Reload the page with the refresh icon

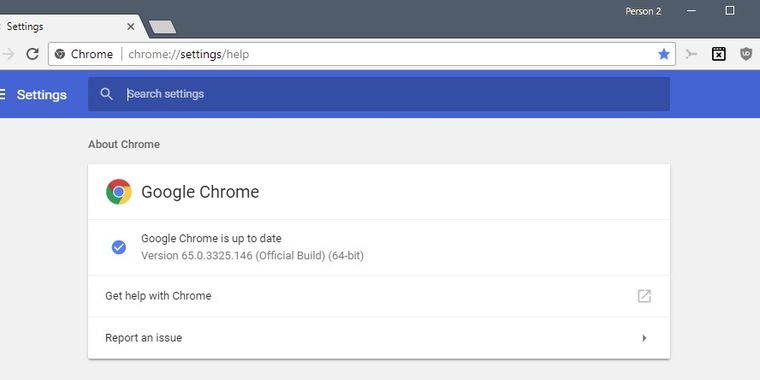[x=32, y=54]
